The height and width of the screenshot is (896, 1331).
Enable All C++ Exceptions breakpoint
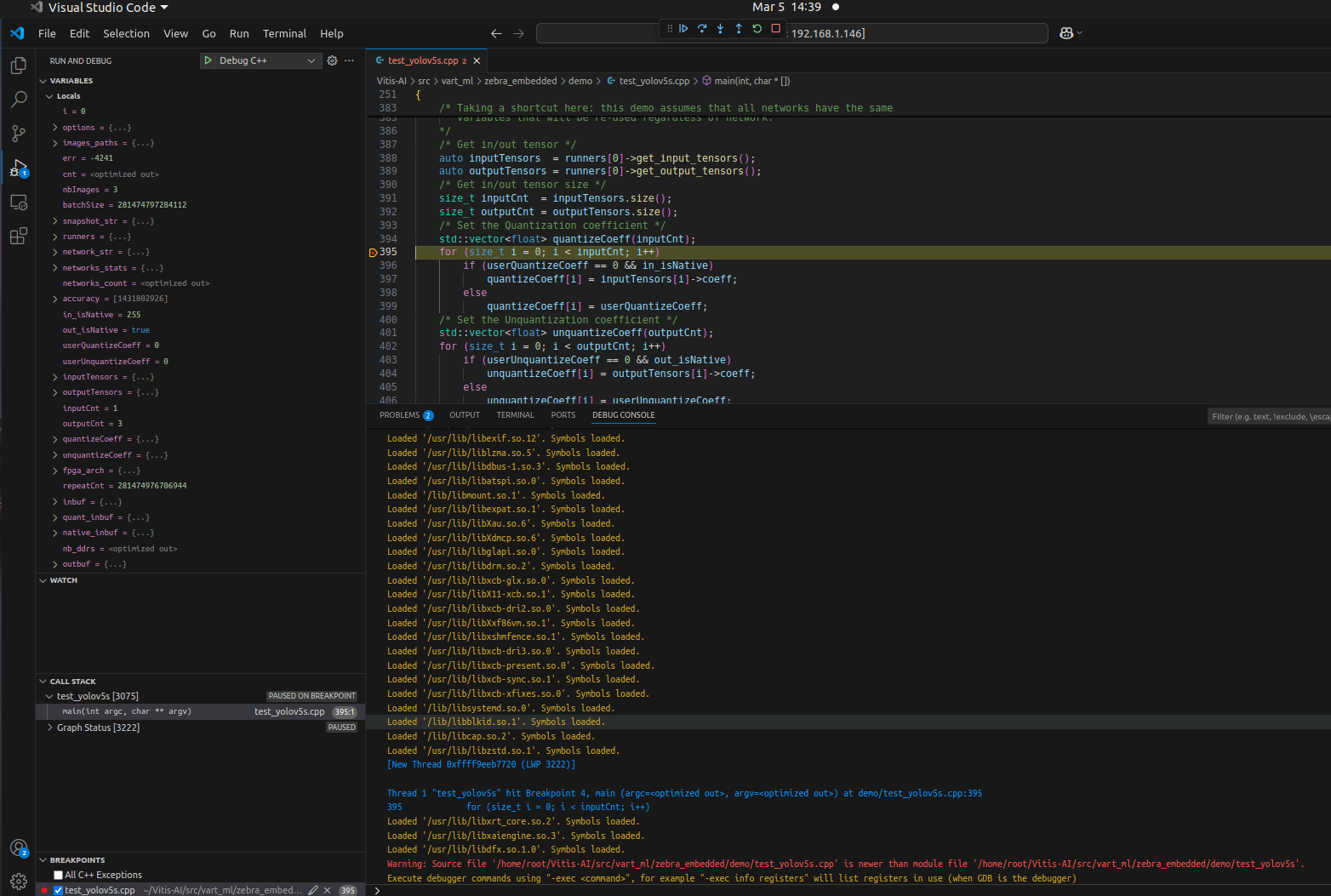(x=58, y=875)
